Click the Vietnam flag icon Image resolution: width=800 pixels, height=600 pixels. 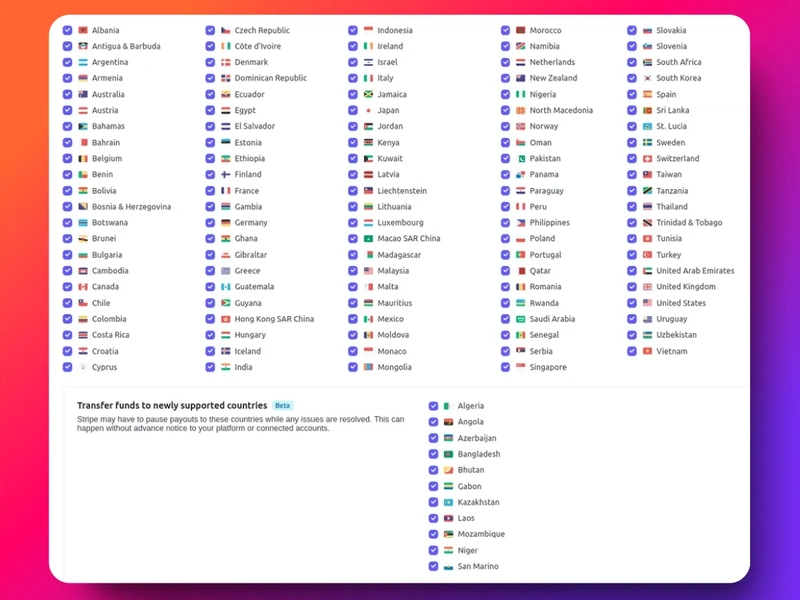(x=647, y=351)
